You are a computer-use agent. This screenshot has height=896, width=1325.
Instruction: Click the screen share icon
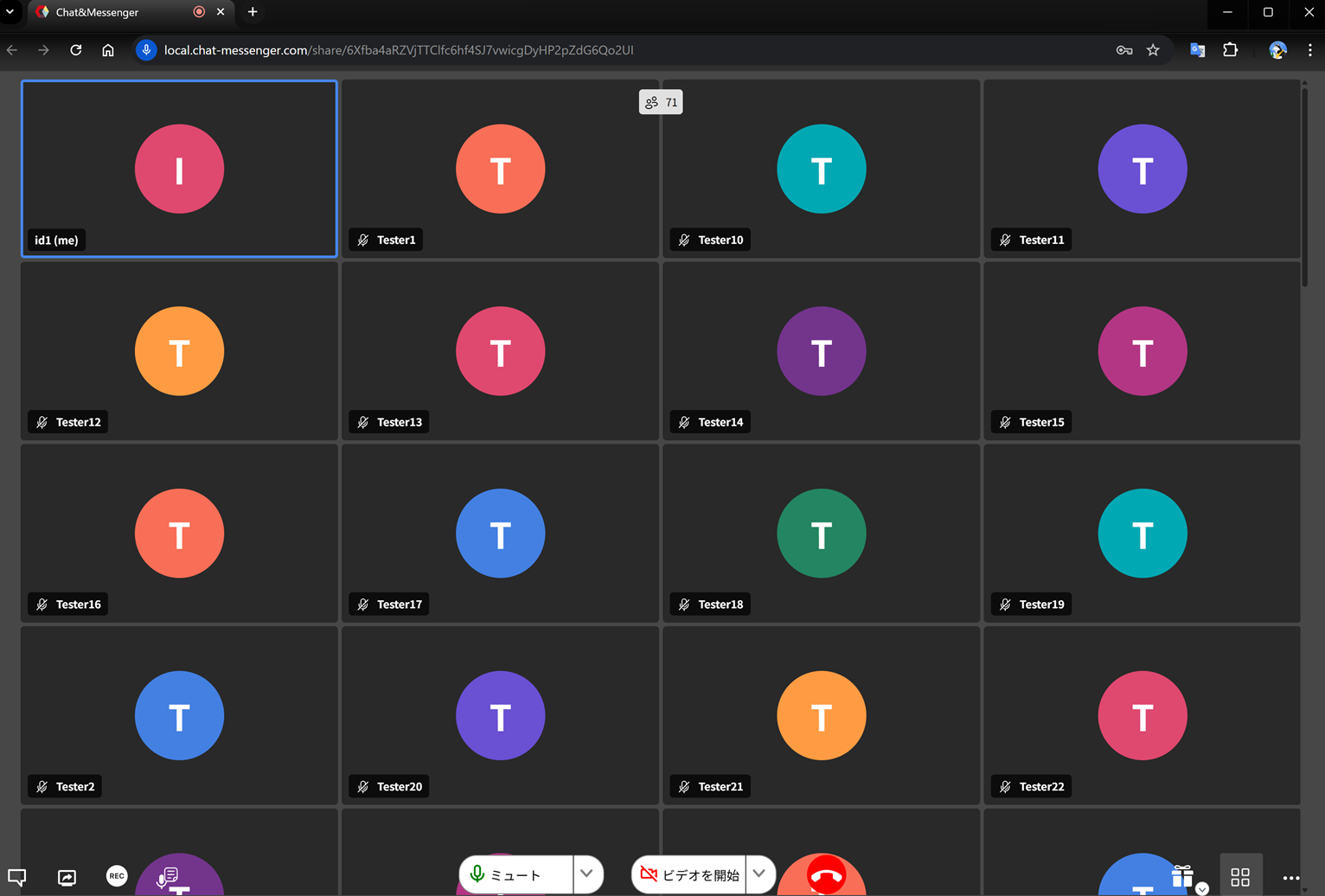tap(67, 877)
